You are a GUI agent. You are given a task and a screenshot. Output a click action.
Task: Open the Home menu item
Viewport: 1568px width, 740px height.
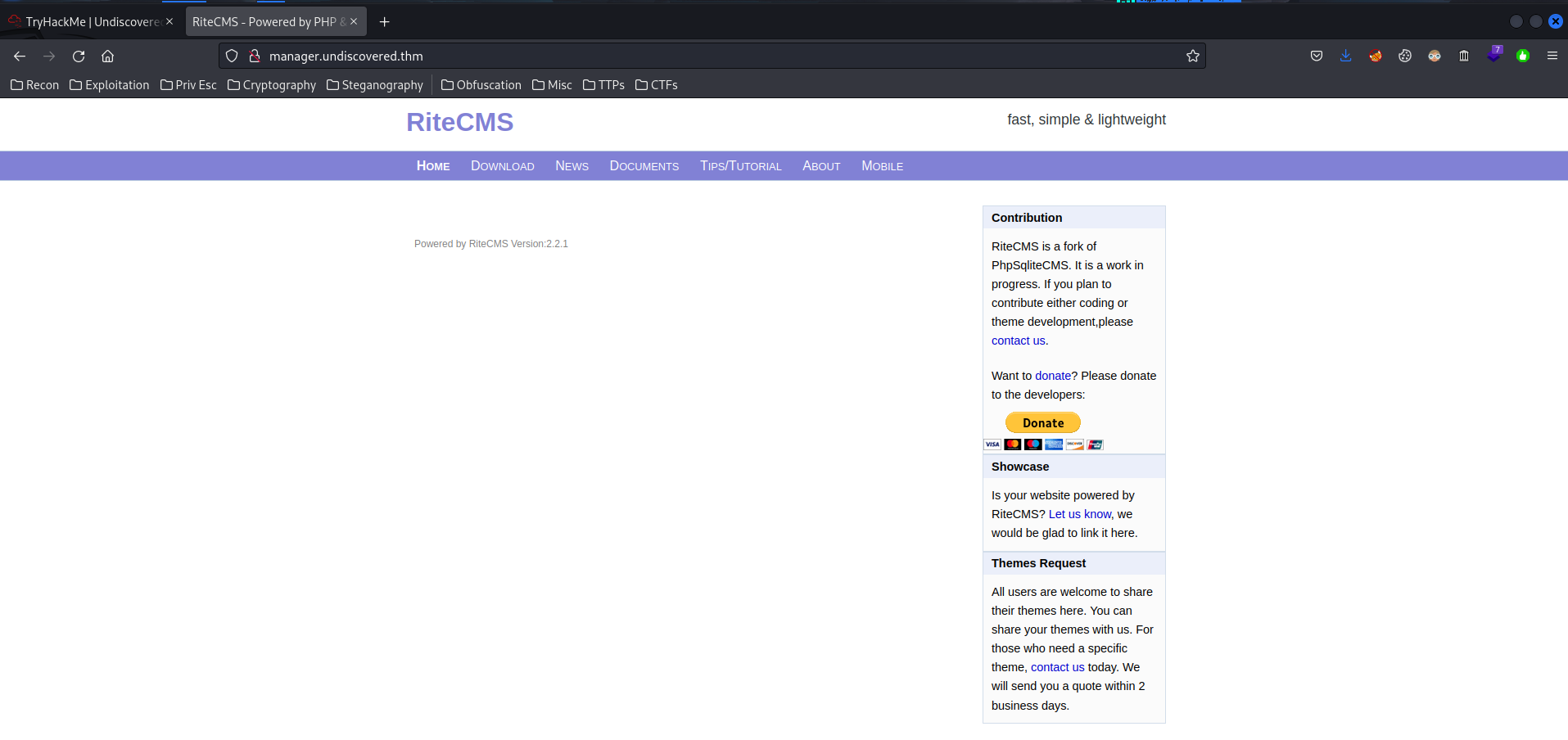coord(433,166)
